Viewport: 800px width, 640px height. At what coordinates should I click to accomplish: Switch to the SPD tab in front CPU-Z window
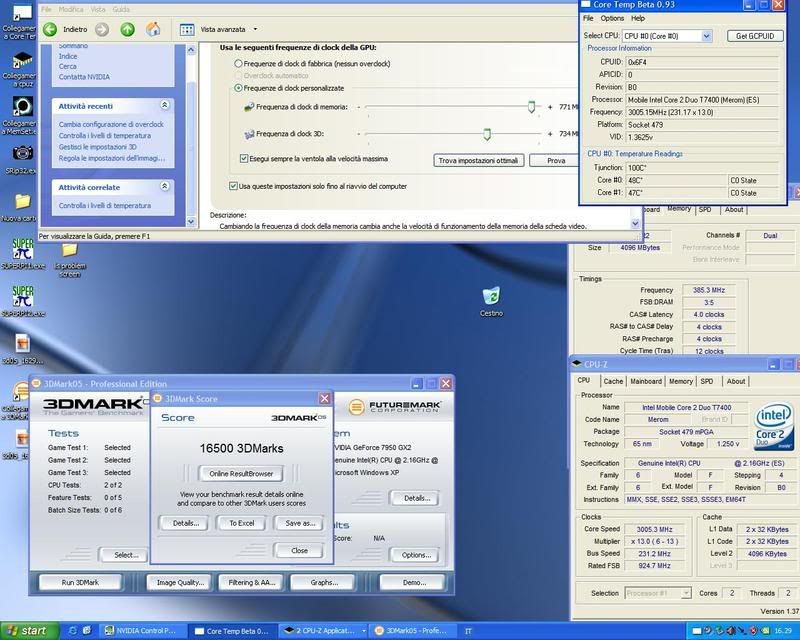point(707,381)
